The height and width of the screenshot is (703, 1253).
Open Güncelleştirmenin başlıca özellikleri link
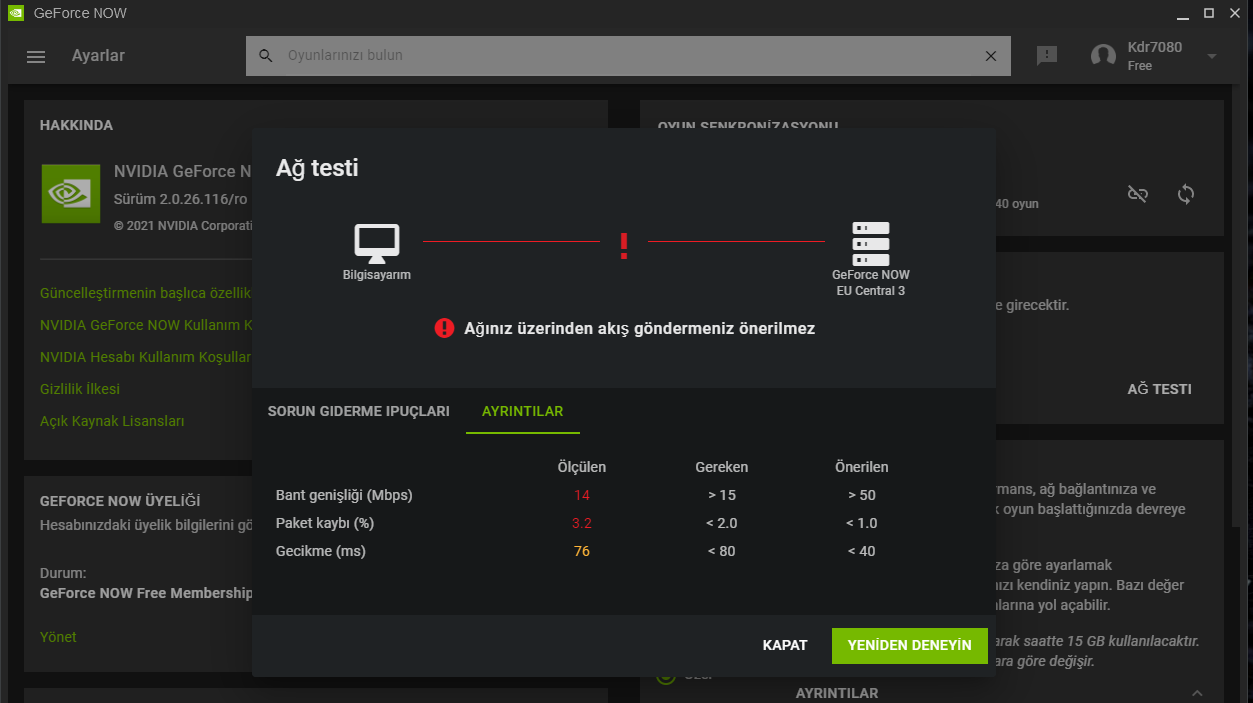pos(146,293)
